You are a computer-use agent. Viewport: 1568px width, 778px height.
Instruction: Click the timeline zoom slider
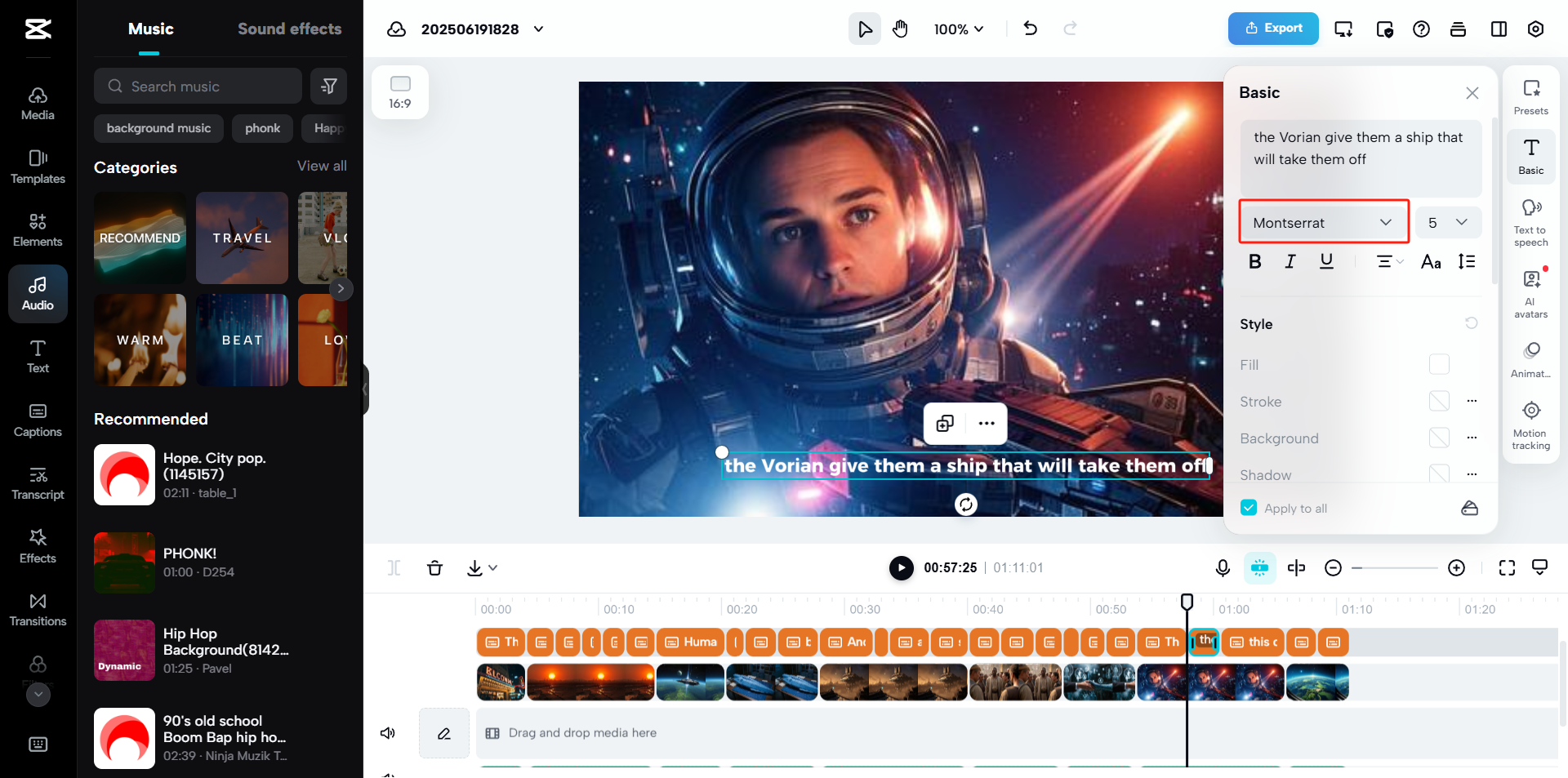click(1394, 568)
